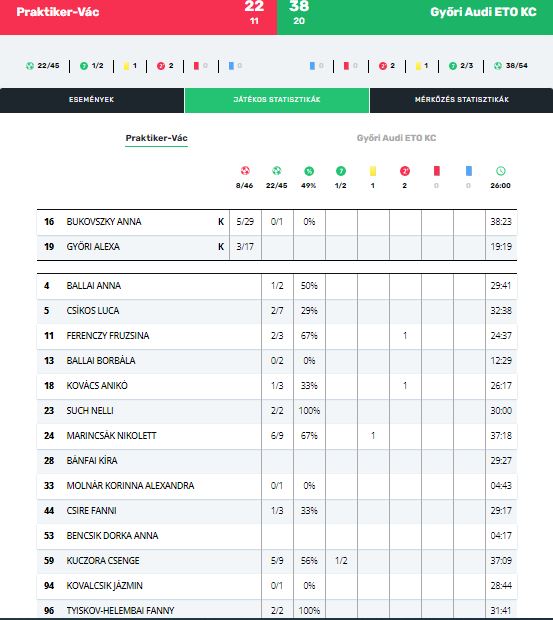553x620 pixels.
Task: Click the Praktiker-Vác red card summary icon
Action: (196, 66)
